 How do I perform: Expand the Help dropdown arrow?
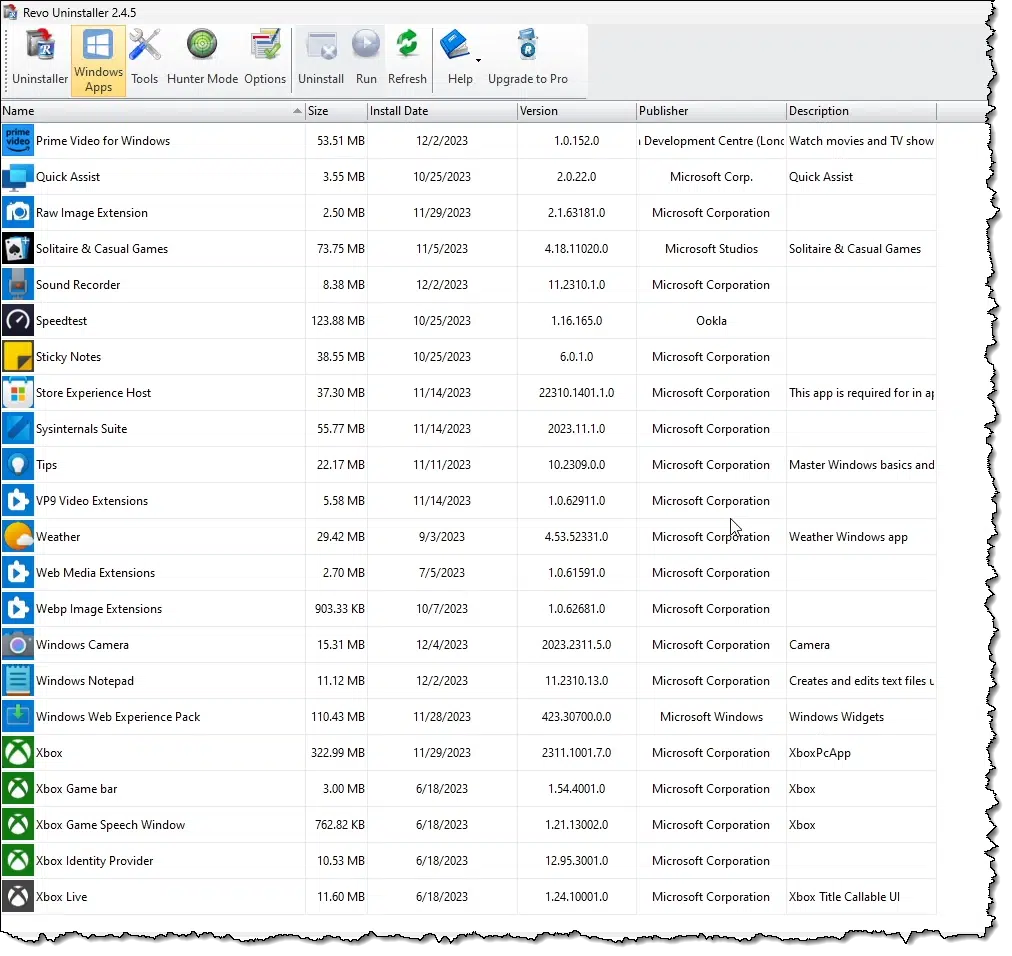click(x=478, y=60)
